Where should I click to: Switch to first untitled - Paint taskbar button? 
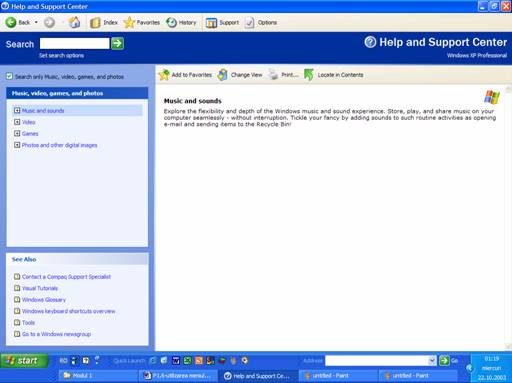(x=338, y=376)
